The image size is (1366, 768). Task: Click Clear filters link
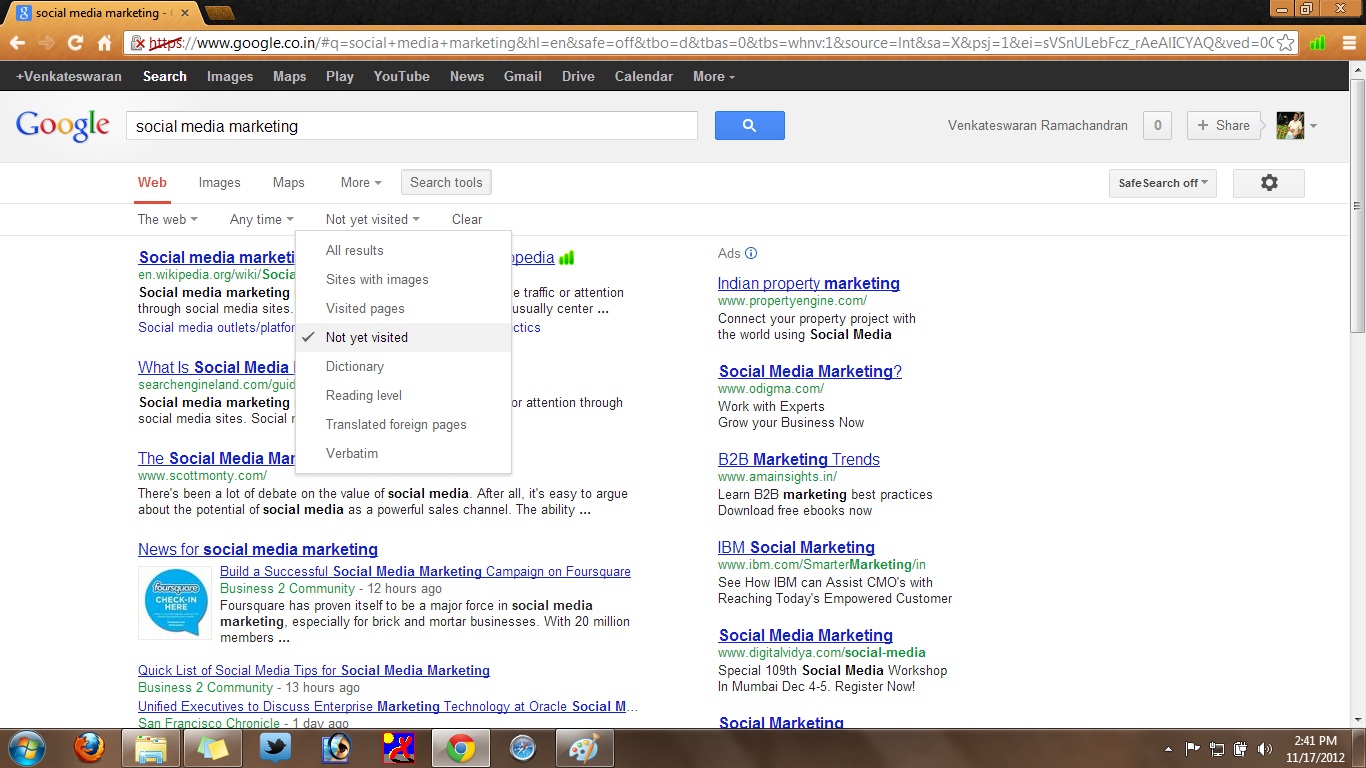click(467, 219)
